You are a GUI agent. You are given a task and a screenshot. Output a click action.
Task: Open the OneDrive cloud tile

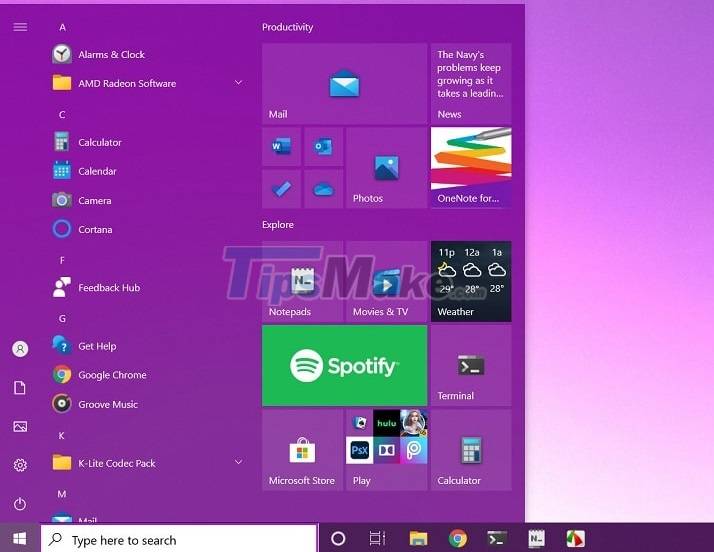(323, 189)
